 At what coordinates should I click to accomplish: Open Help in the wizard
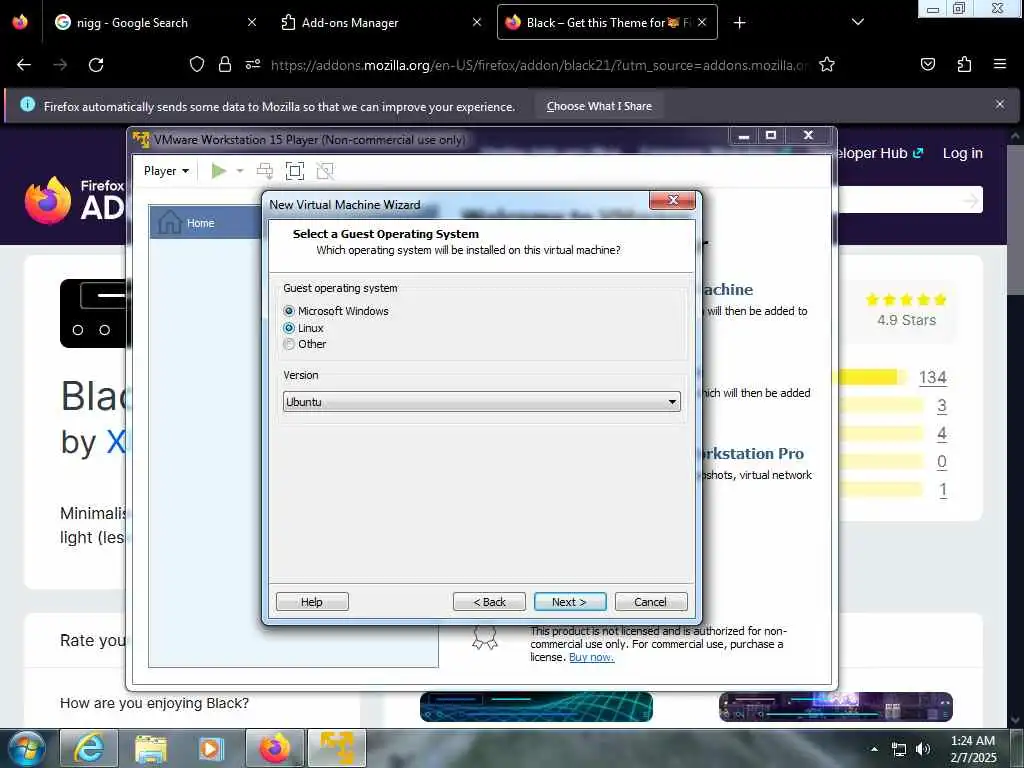[312, 601]
